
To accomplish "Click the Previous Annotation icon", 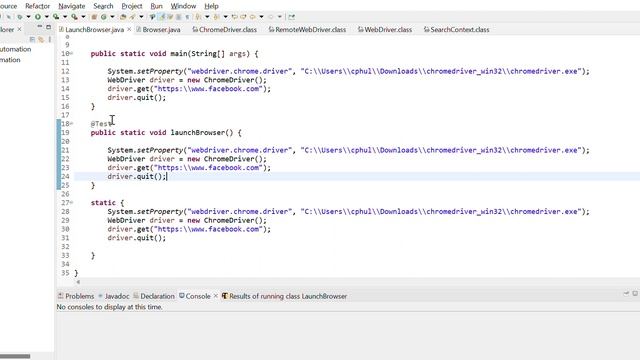I will point(217,17).
